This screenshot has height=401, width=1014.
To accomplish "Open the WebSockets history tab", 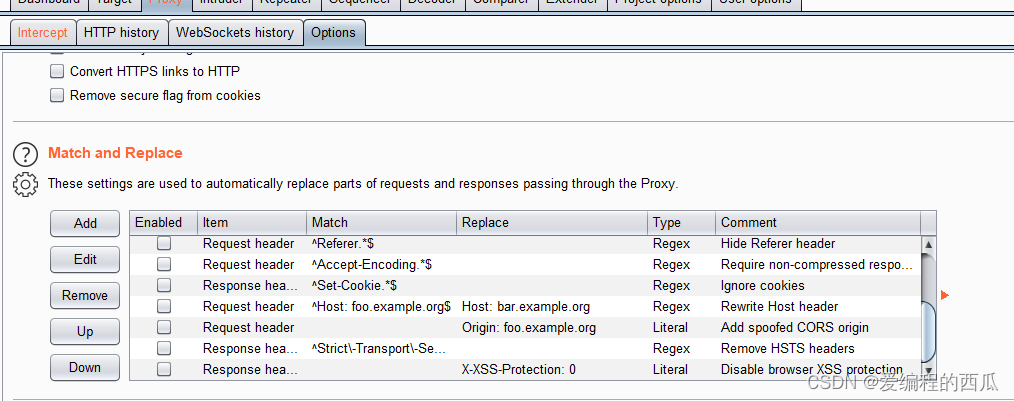I will 235,32.
